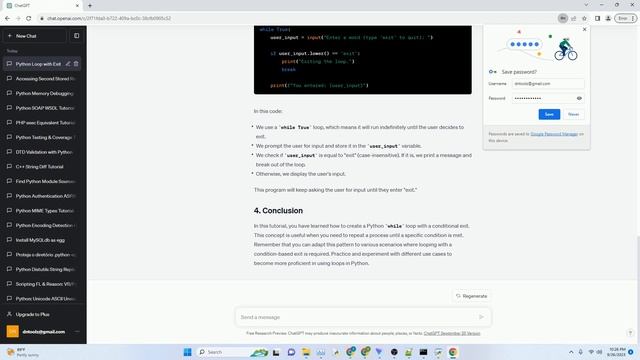
Task: Click the address bar URL
Action: 109,18
